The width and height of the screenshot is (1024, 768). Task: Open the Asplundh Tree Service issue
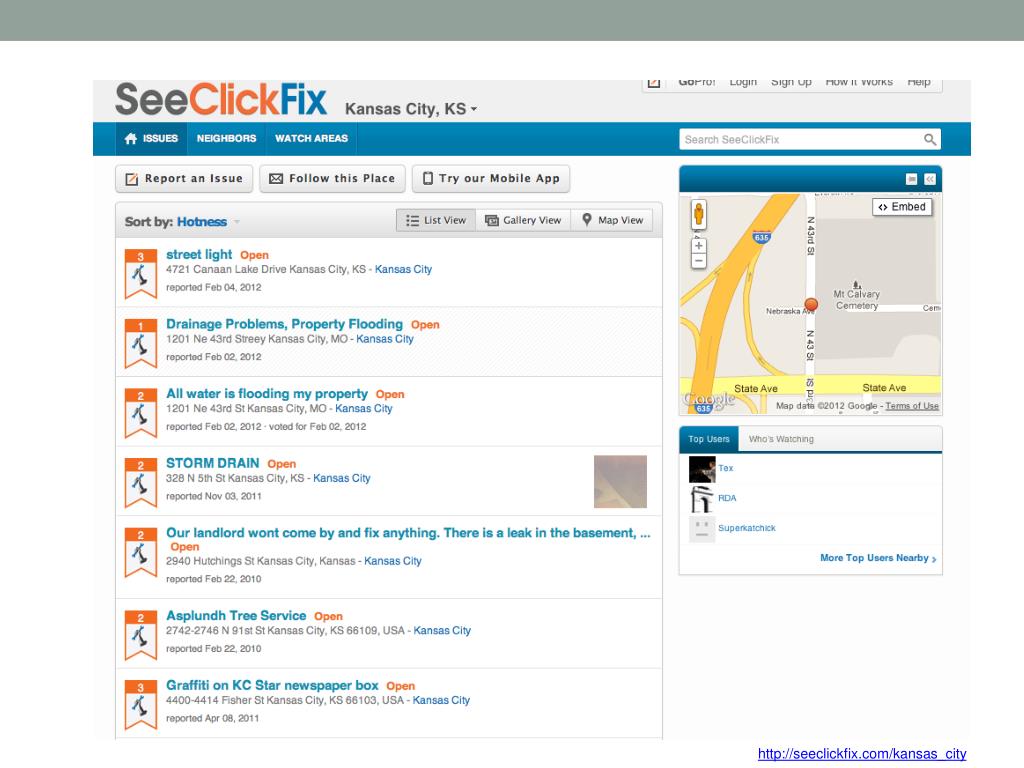[236, 615]
